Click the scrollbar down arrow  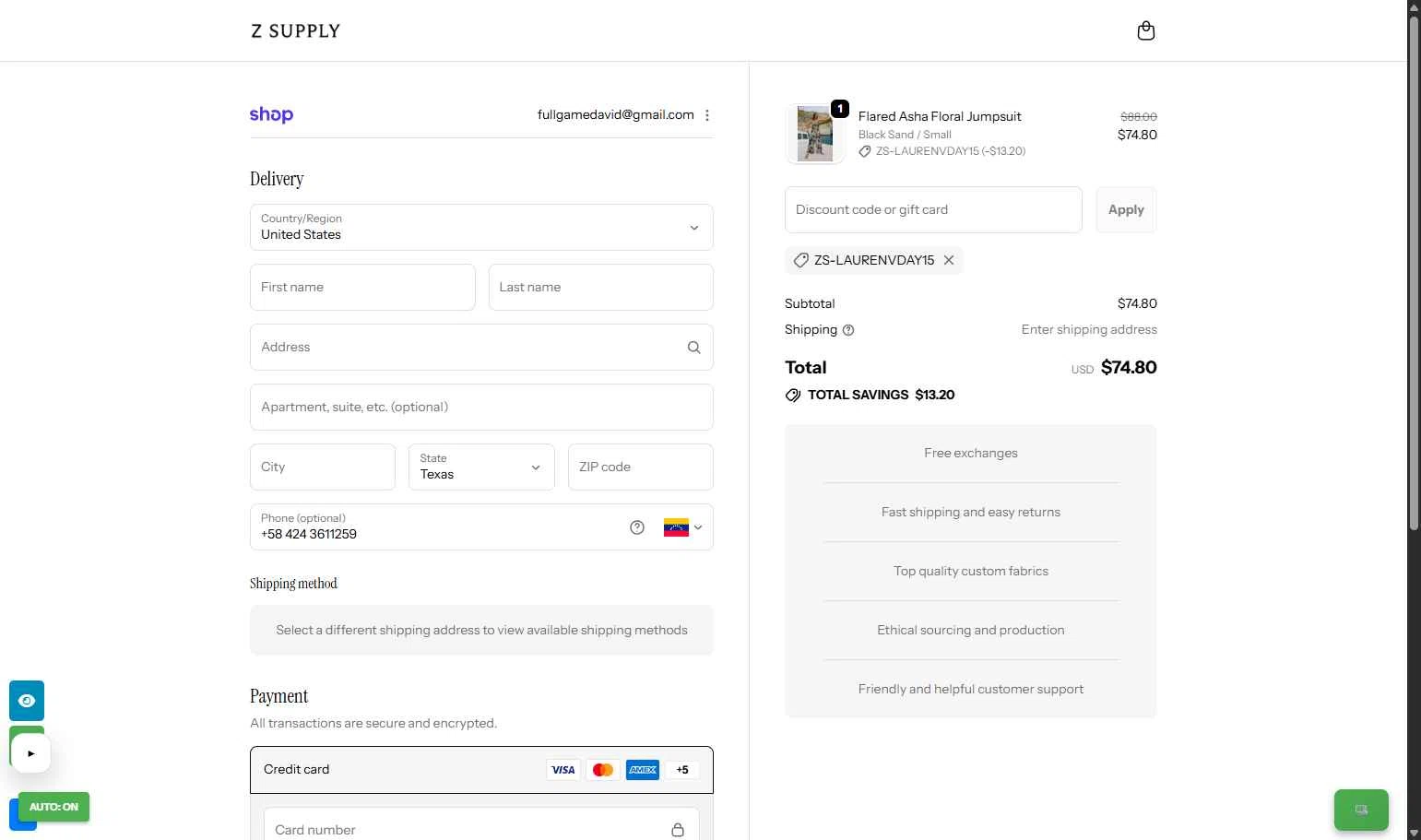pos(1414,833)
